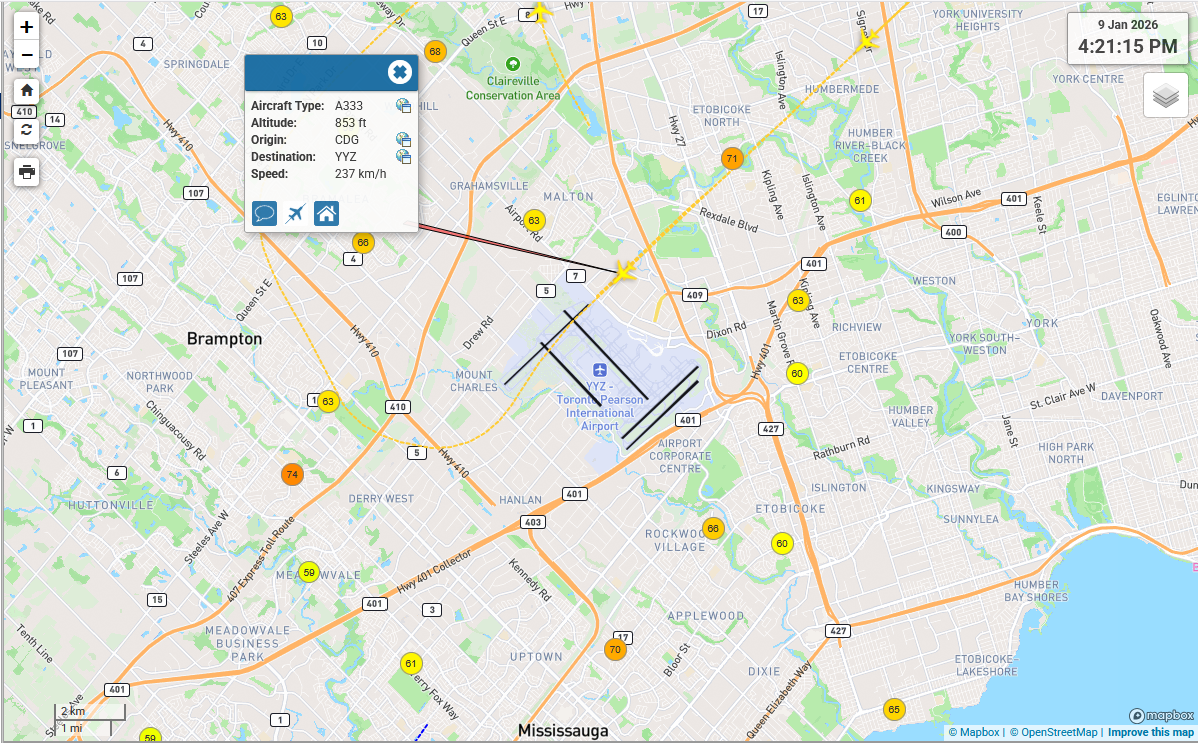Zoom in on the map

point(27,27)
